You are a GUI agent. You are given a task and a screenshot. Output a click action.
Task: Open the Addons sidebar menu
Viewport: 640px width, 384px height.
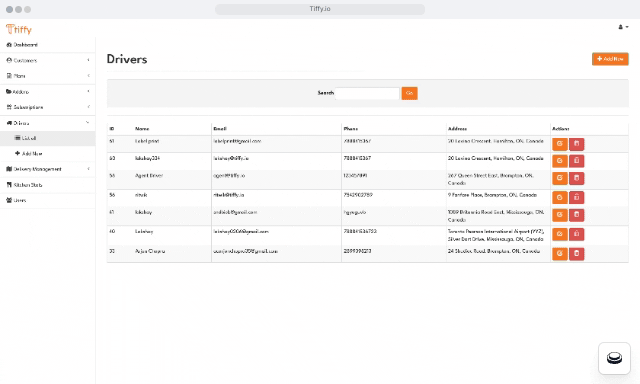pyautogui.click(x=47, y=92)
